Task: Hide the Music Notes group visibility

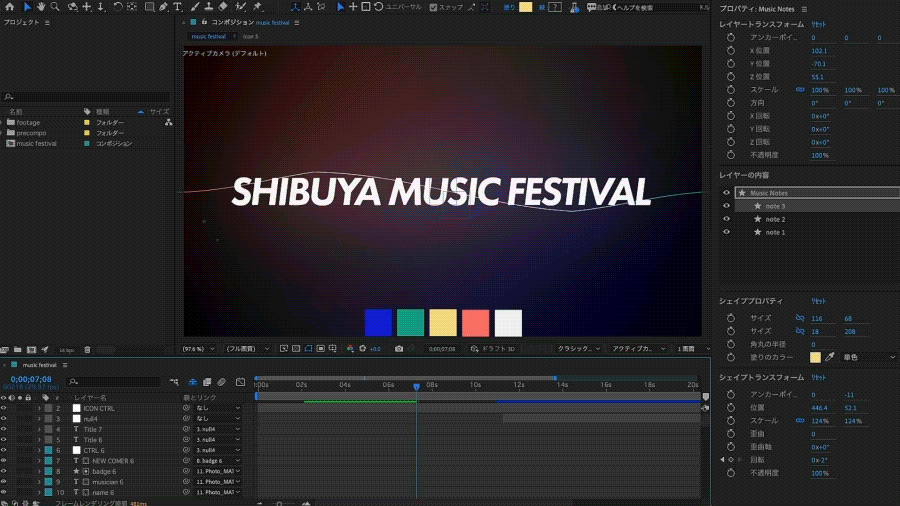Action: tap(727, 193)
